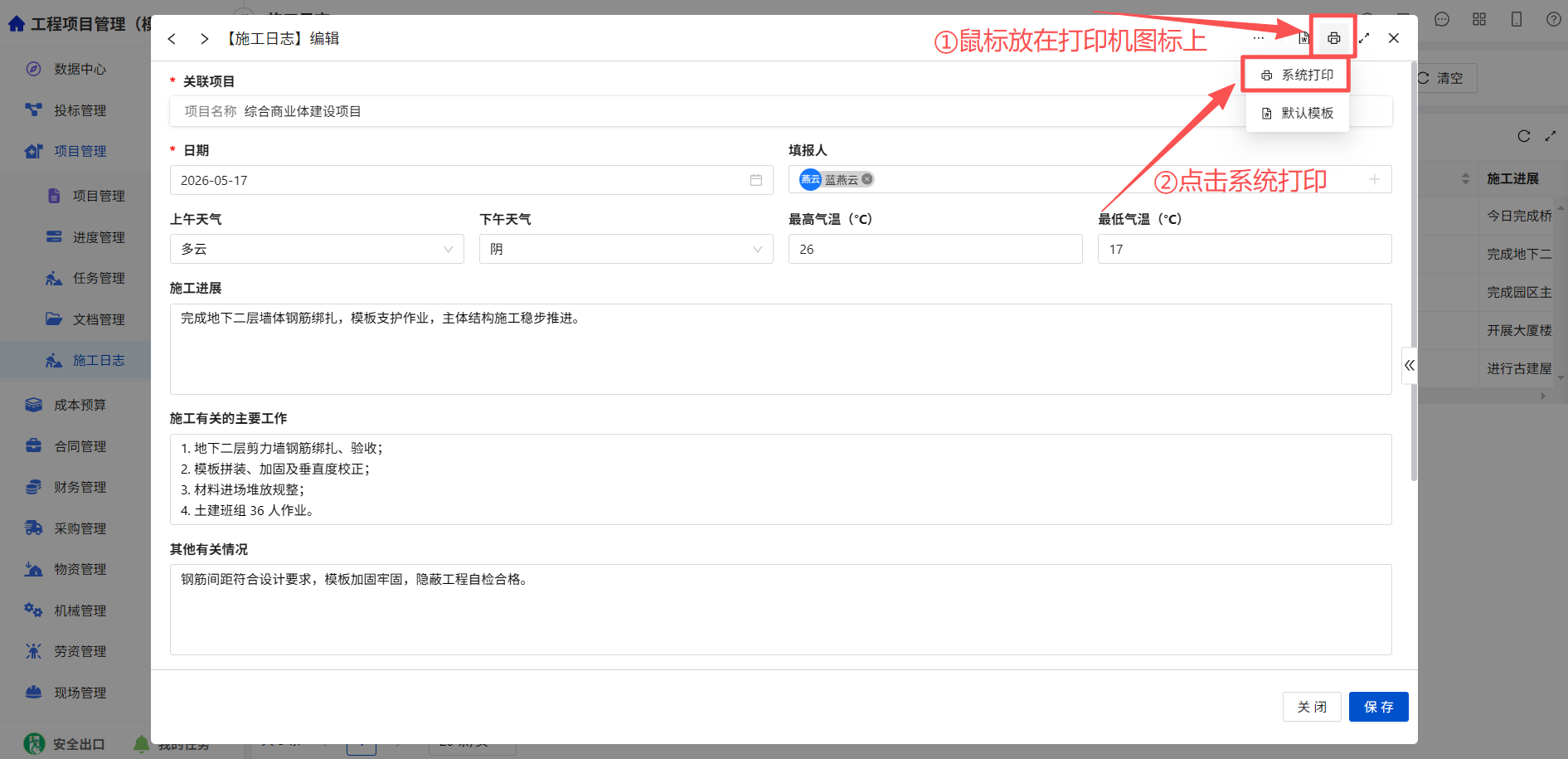The width and height of the screenshot is (1568, 759).
Task: Open the 下午天气 dropdown
Action: [x=626, y=249]
